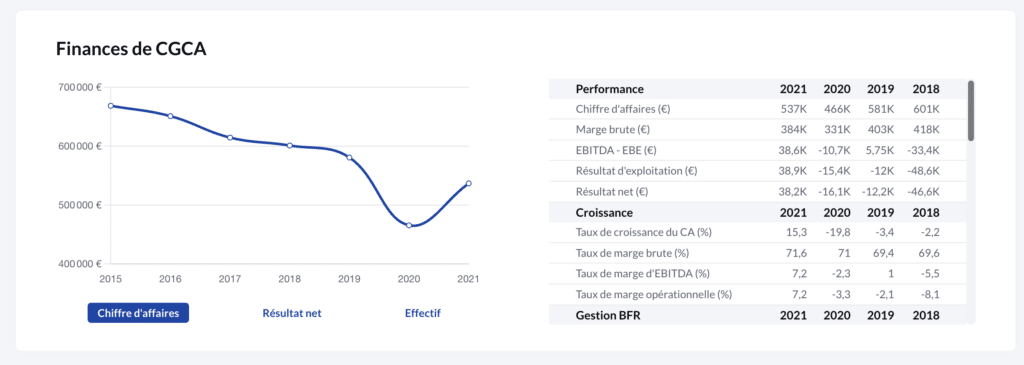Switch chart to Résultat net
This screenshot has width=1024, height=365.
[x=292, y=313]
